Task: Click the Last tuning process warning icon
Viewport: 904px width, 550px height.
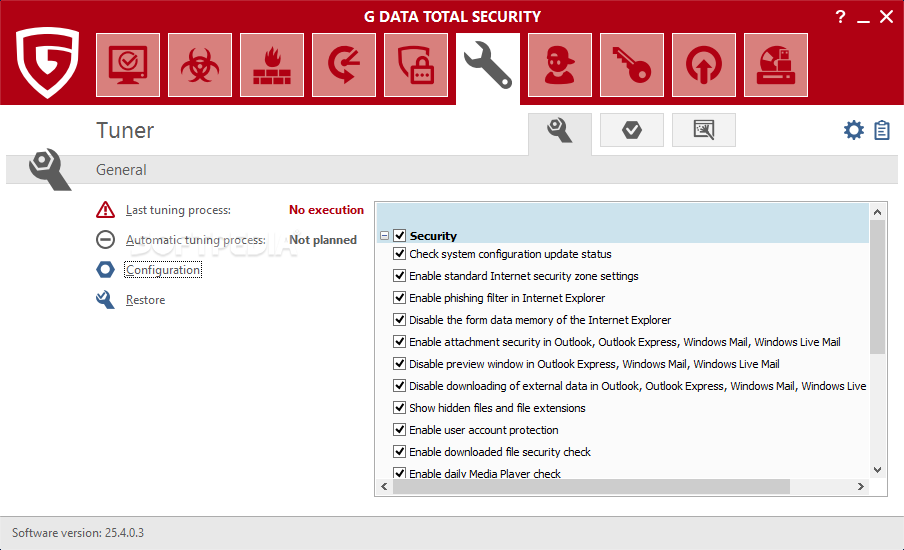Action: coord(106,210)
